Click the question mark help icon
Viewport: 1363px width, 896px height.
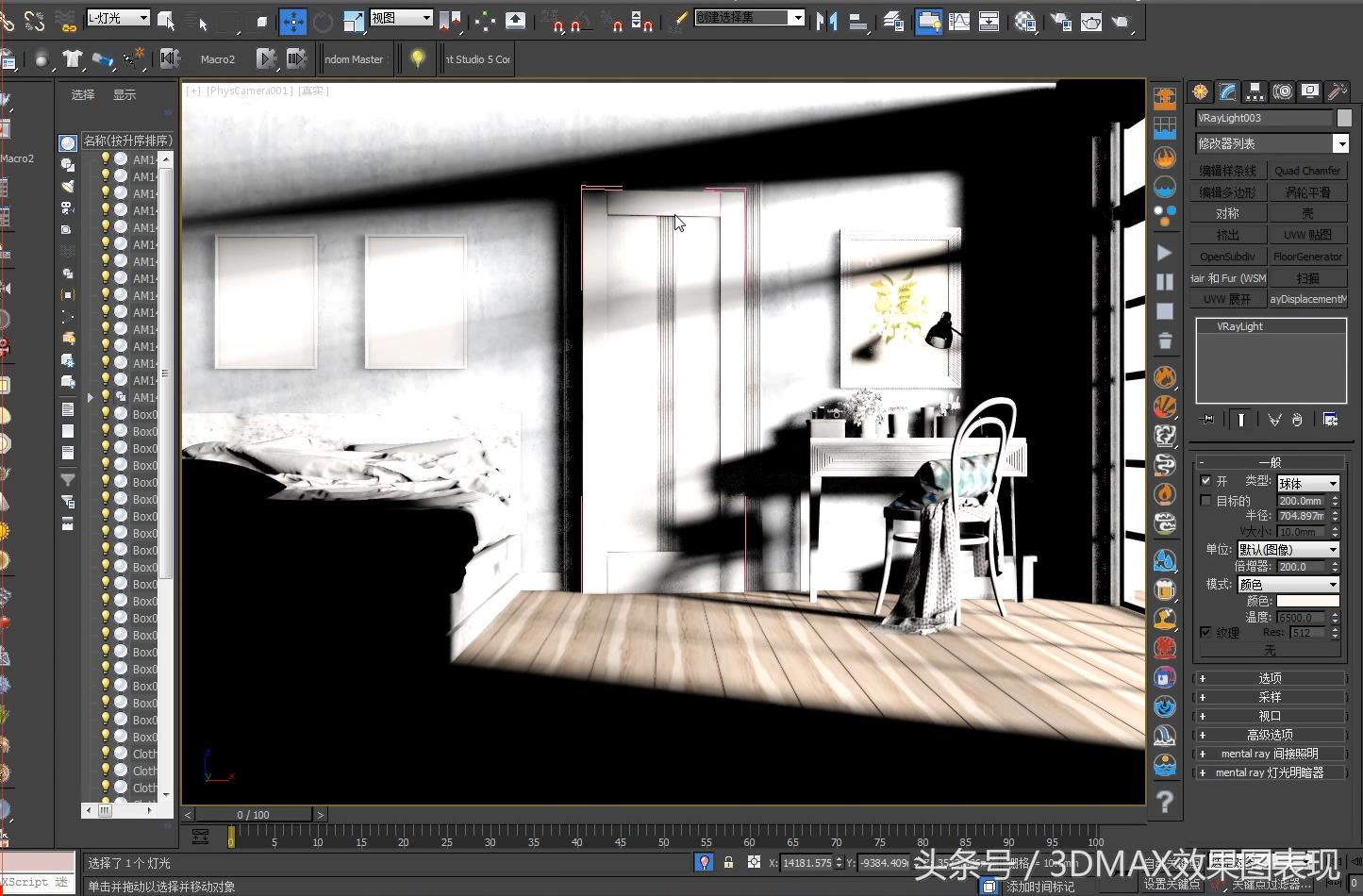coord(1165,801)
